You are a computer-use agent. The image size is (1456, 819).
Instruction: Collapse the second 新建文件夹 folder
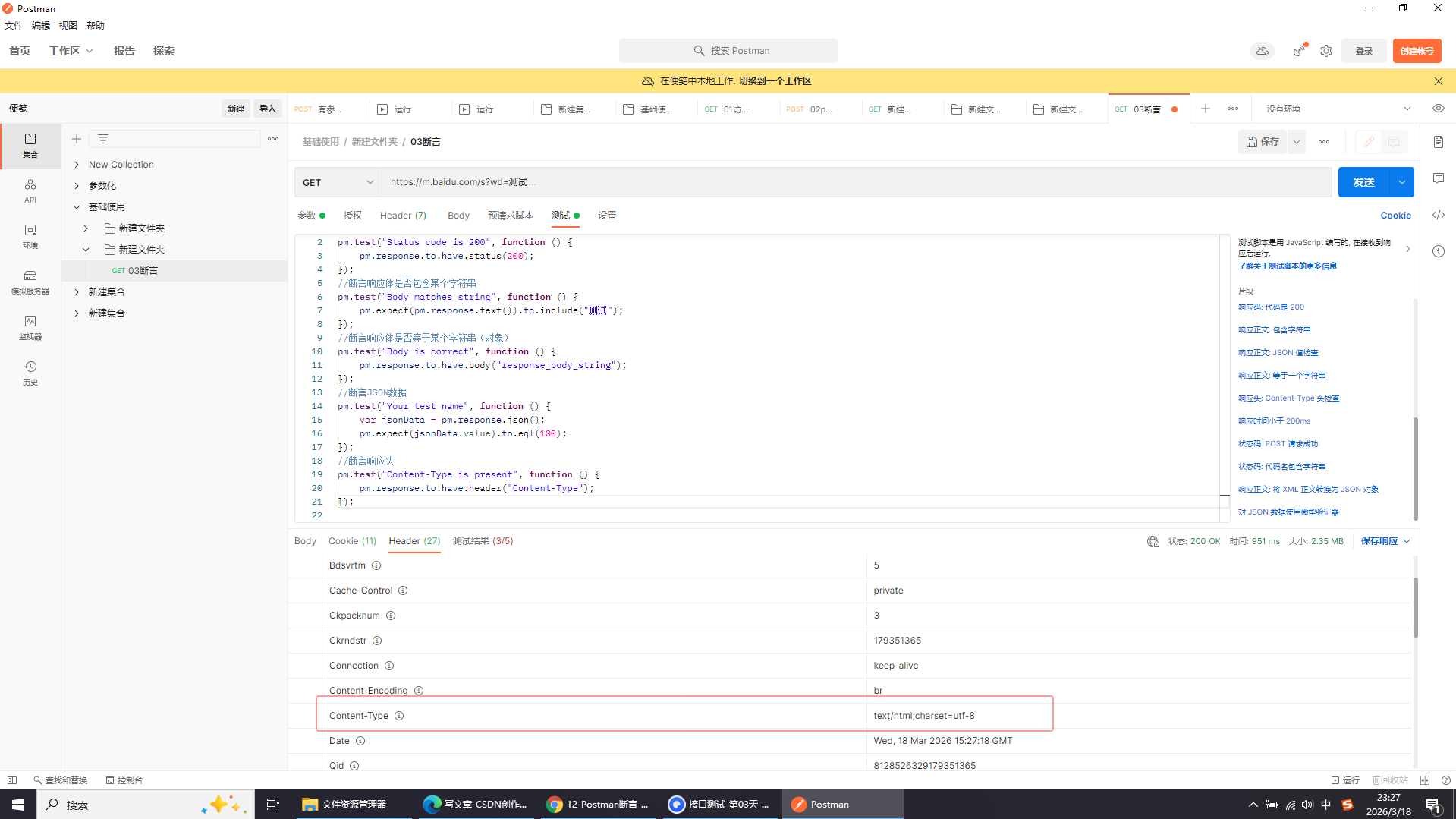pos(86,250)
